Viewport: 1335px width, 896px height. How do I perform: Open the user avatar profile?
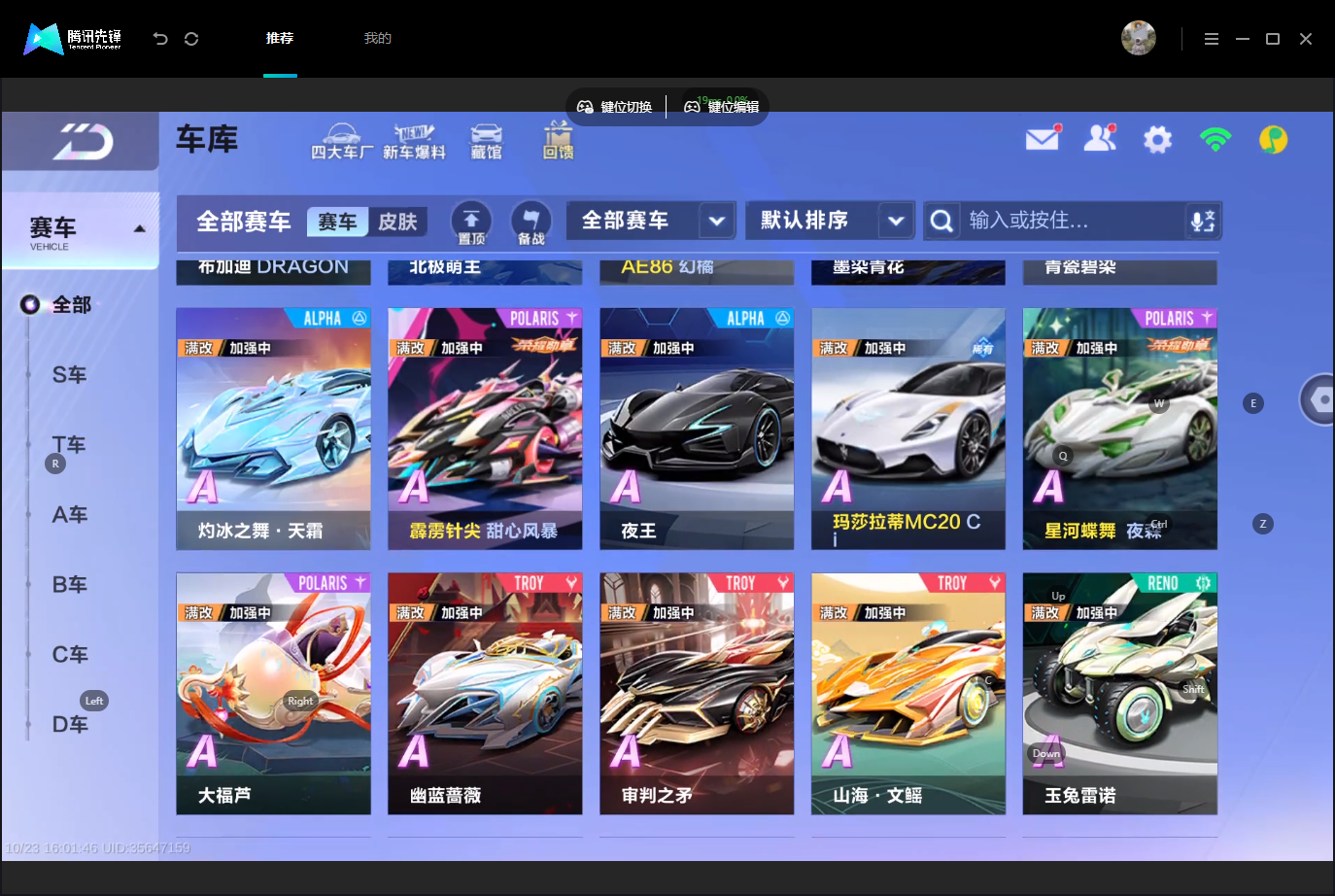click(x=1139, y=38)
